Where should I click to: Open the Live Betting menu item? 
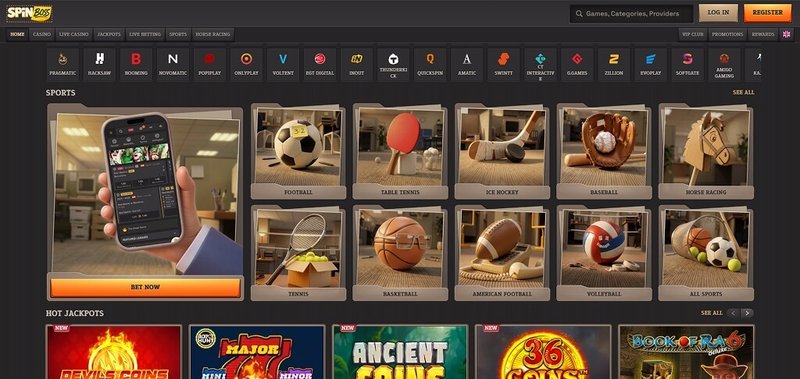145,34
